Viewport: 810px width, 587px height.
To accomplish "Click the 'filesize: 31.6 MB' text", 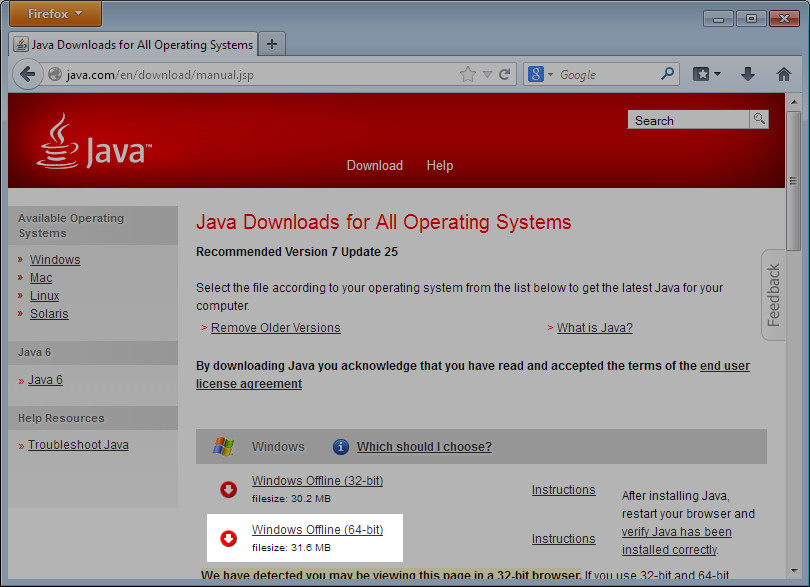I will click(x=291, y=548).
